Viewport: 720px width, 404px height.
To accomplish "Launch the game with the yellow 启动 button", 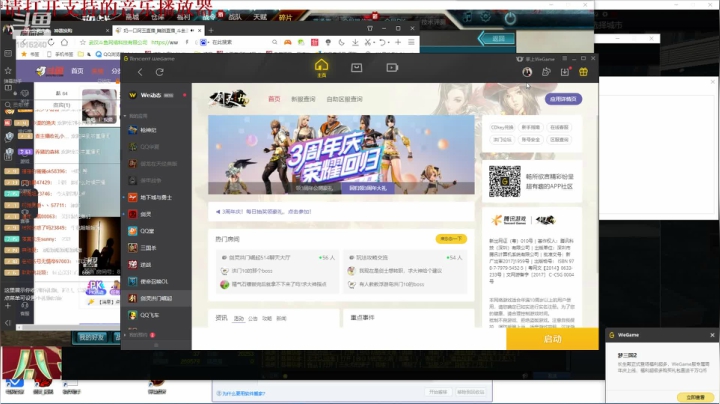I will (x=552, y=339).
